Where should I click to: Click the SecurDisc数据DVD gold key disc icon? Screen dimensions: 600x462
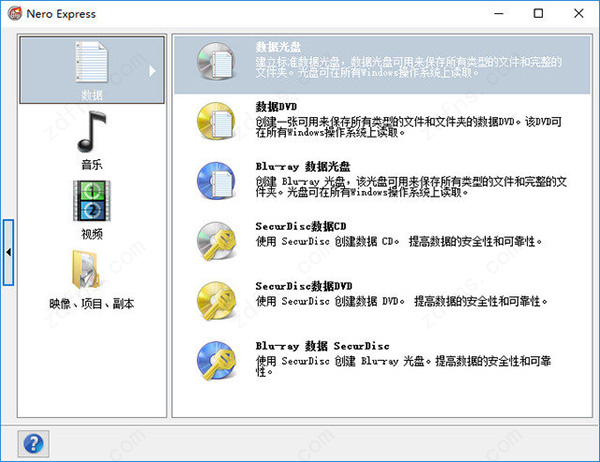click(x=216, y=301)
